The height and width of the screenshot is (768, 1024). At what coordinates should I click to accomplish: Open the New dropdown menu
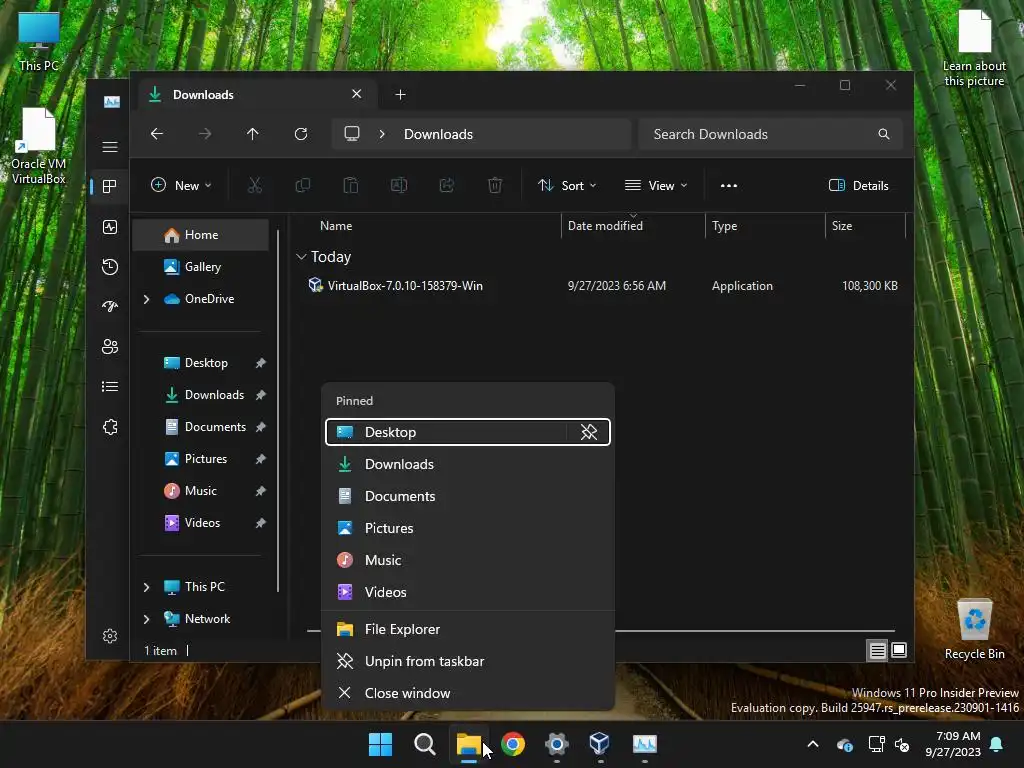click(181, 185)
